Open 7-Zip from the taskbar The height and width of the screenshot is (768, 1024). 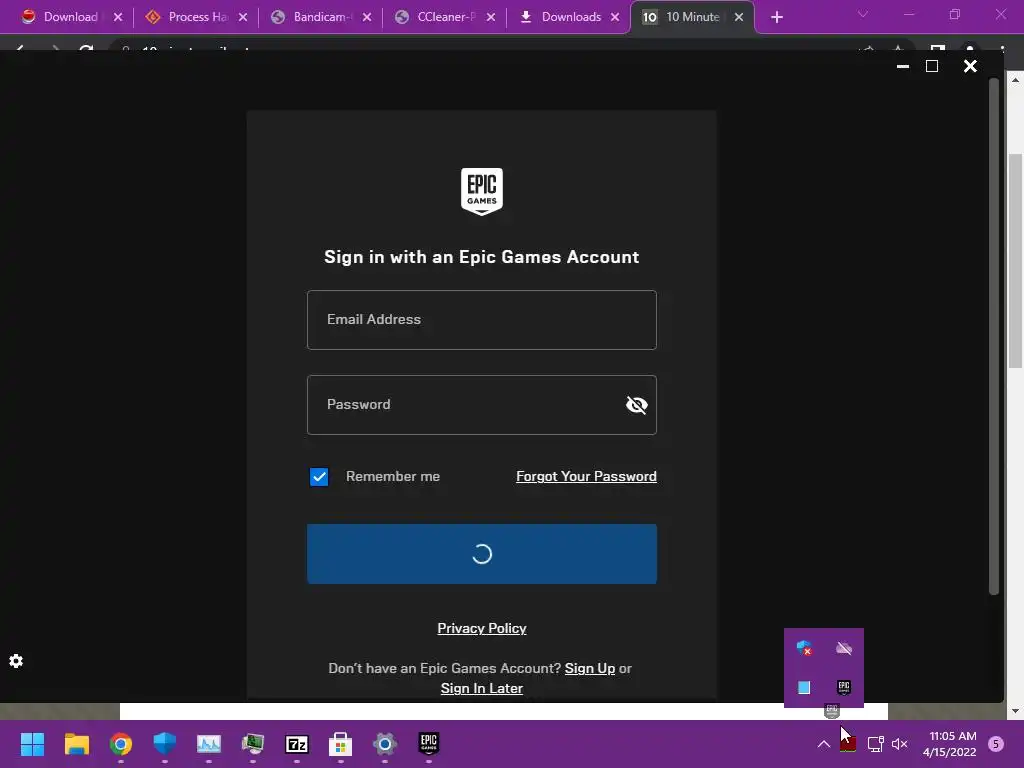tap(297, 744)
